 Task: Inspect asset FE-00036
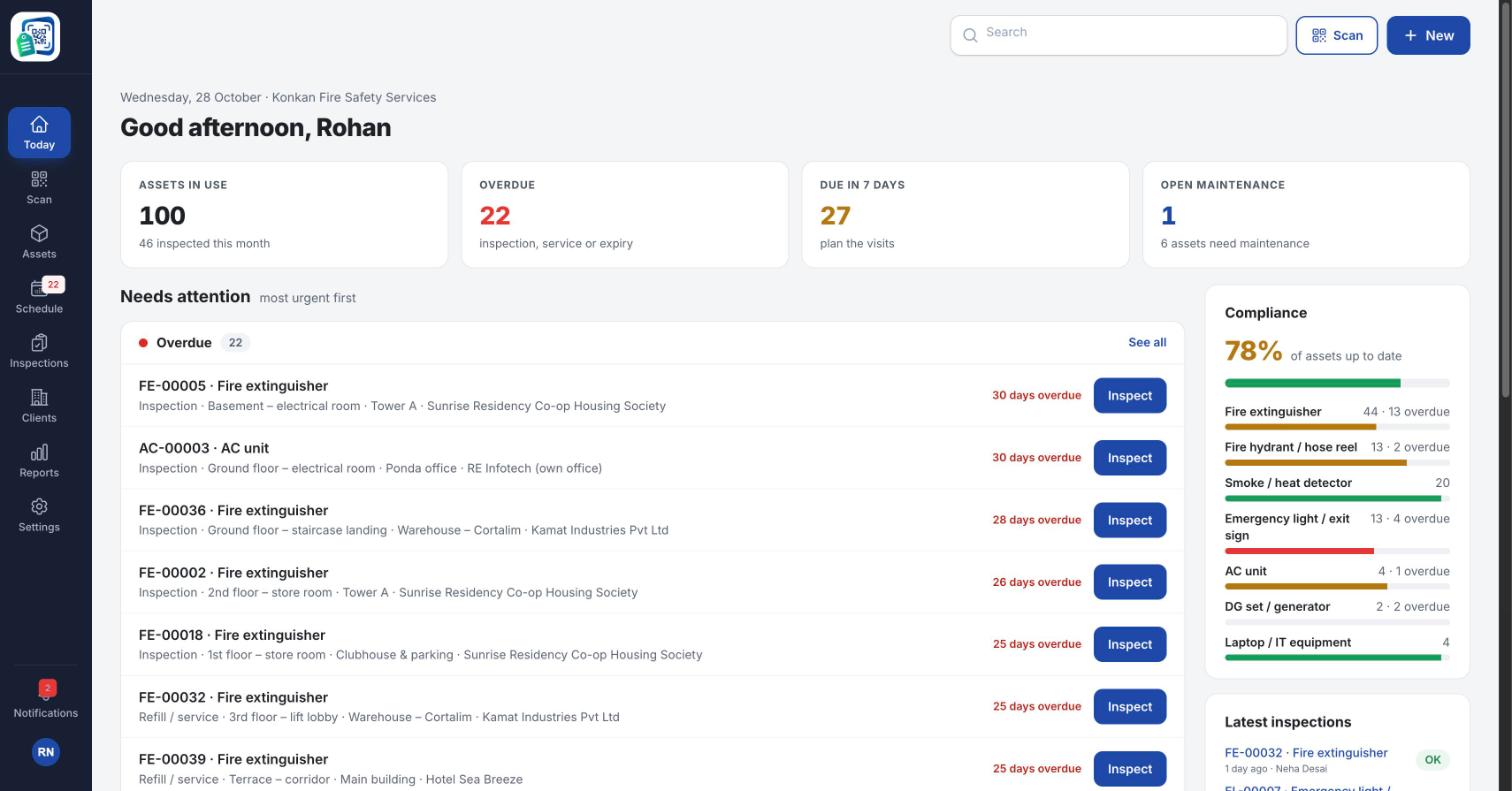(x=1130, y=520)
